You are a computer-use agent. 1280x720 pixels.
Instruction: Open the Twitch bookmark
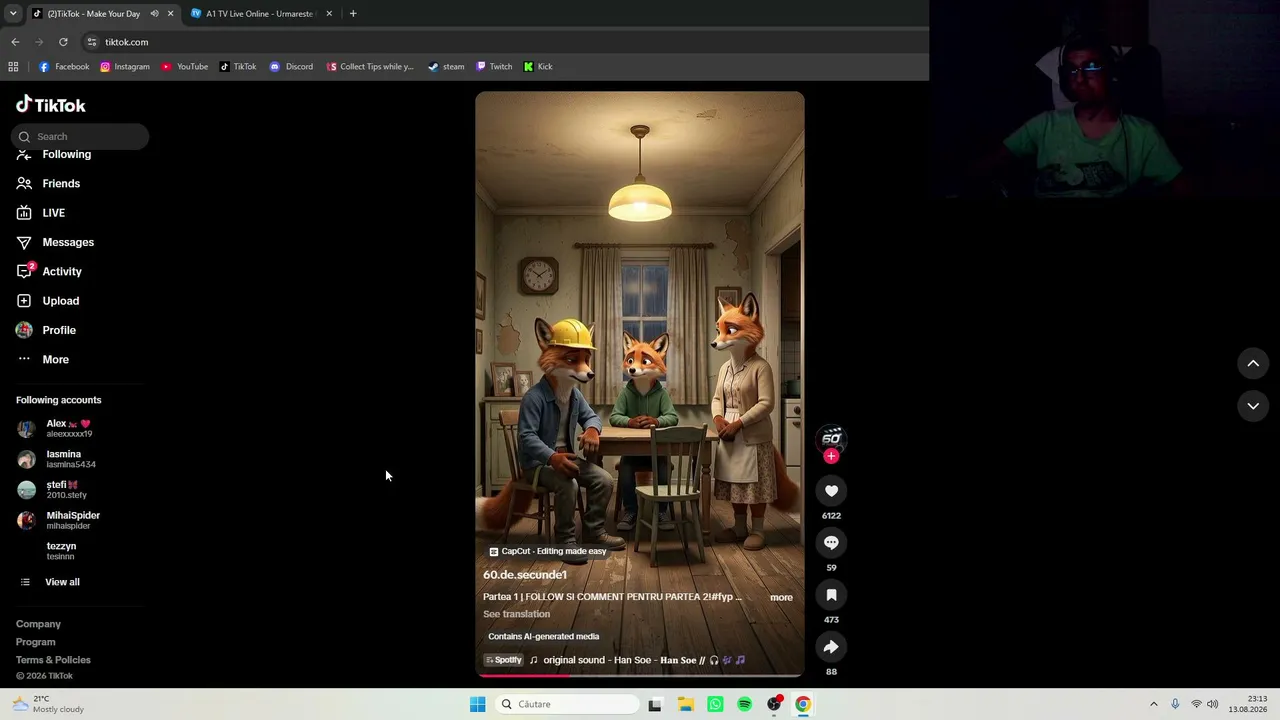tap(494, 67)
